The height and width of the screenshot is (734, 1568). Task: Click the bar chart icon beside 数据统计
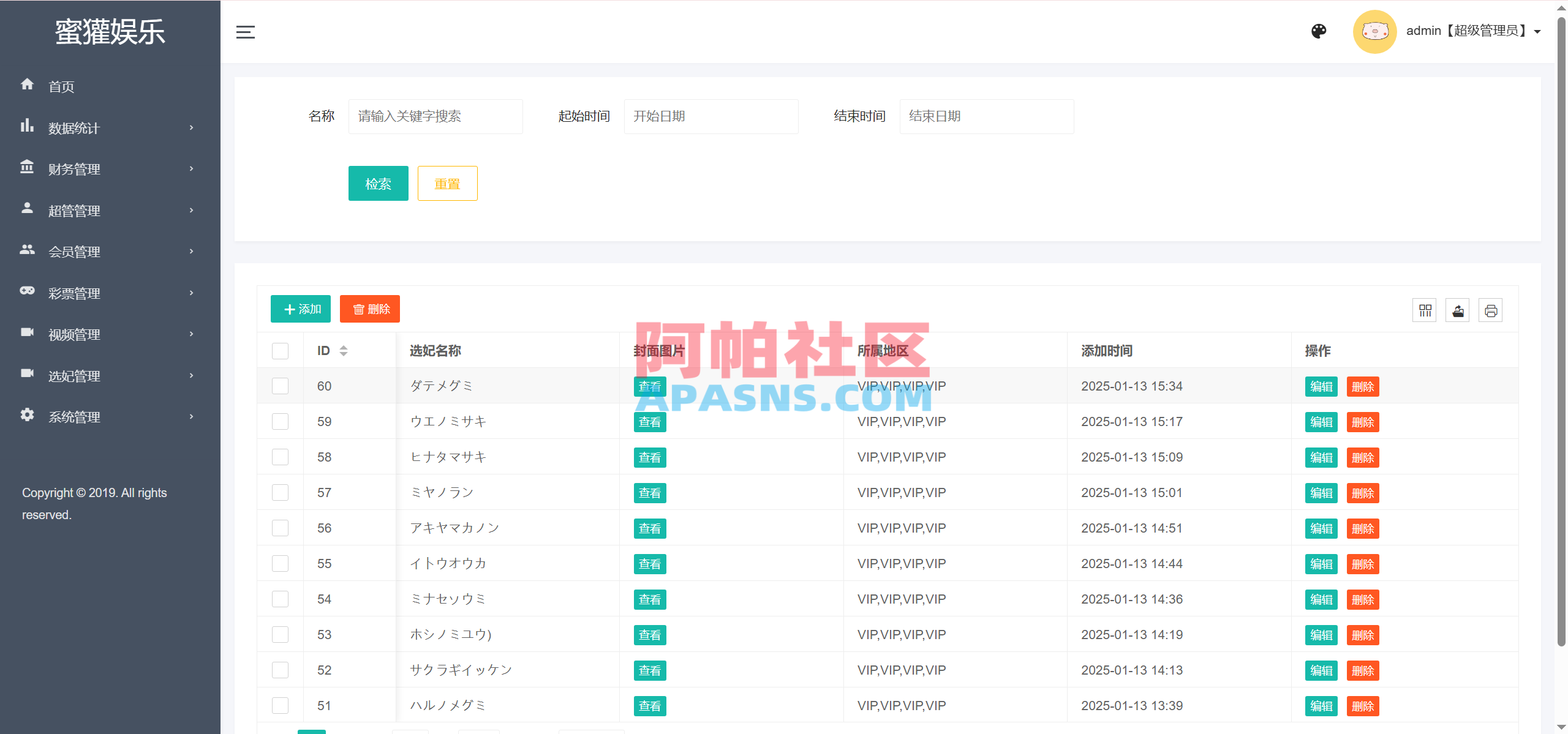[x=27, y=126]
